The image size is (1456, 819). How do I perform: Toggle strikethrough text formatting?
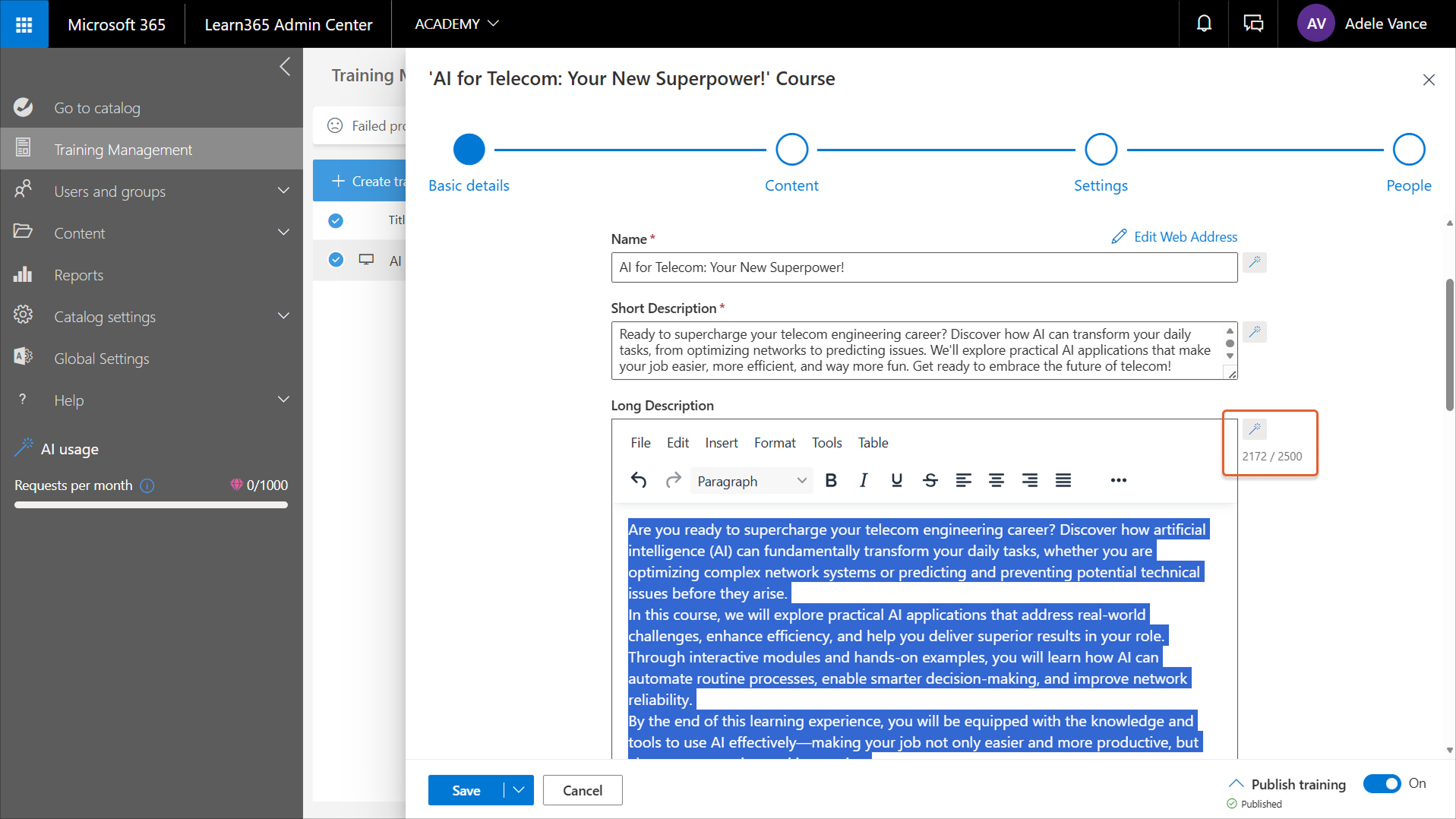pyautogui.click(x=930, y=480)
